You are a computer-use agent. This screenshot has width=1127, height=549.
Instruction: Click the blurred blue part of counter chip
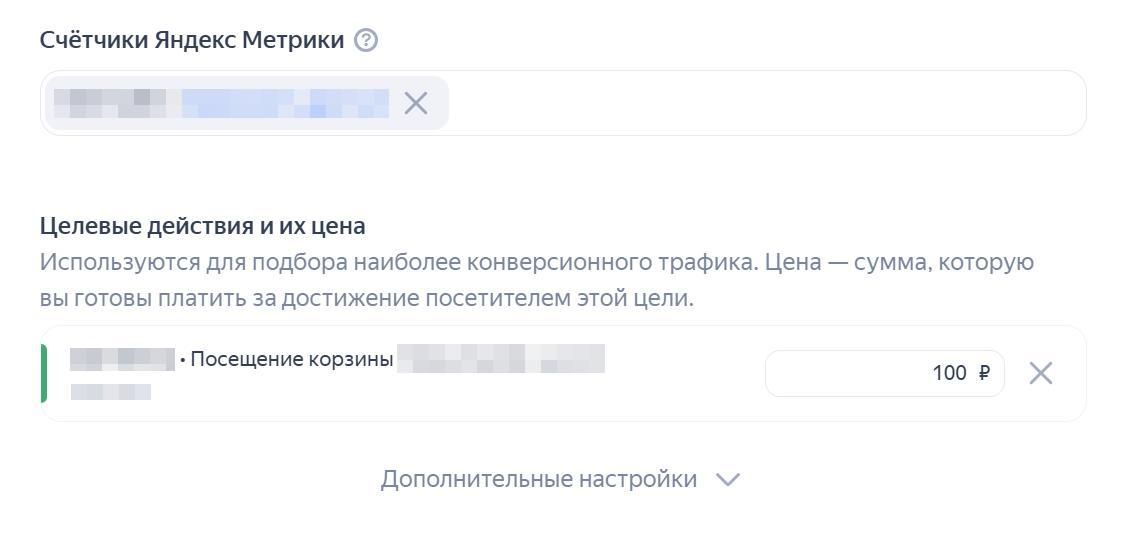tap(285, 103)
